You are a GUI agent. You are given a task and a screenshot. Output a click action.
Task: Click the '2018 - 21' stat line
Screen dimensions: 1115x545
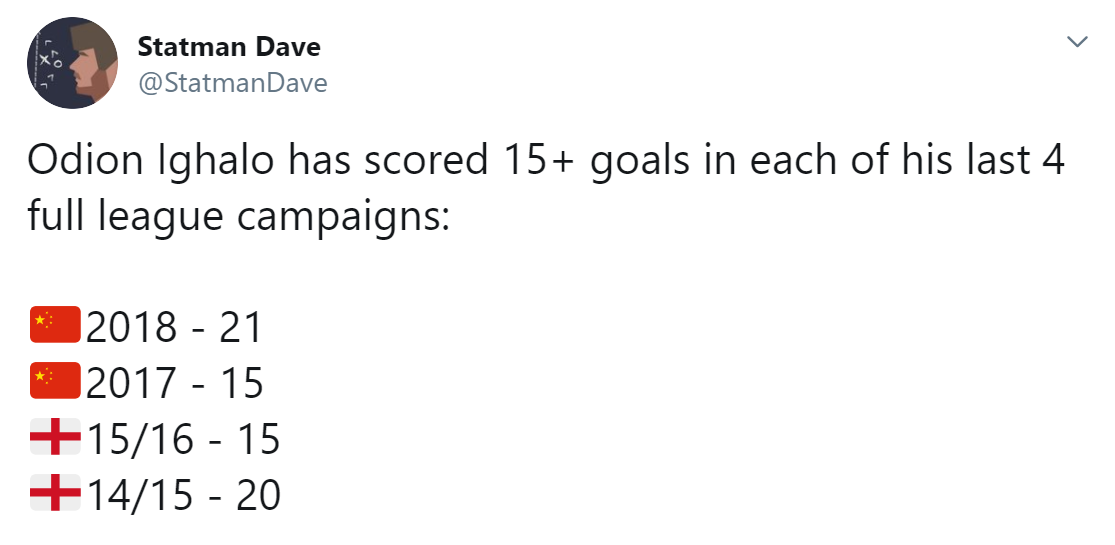tap(173, 327)
